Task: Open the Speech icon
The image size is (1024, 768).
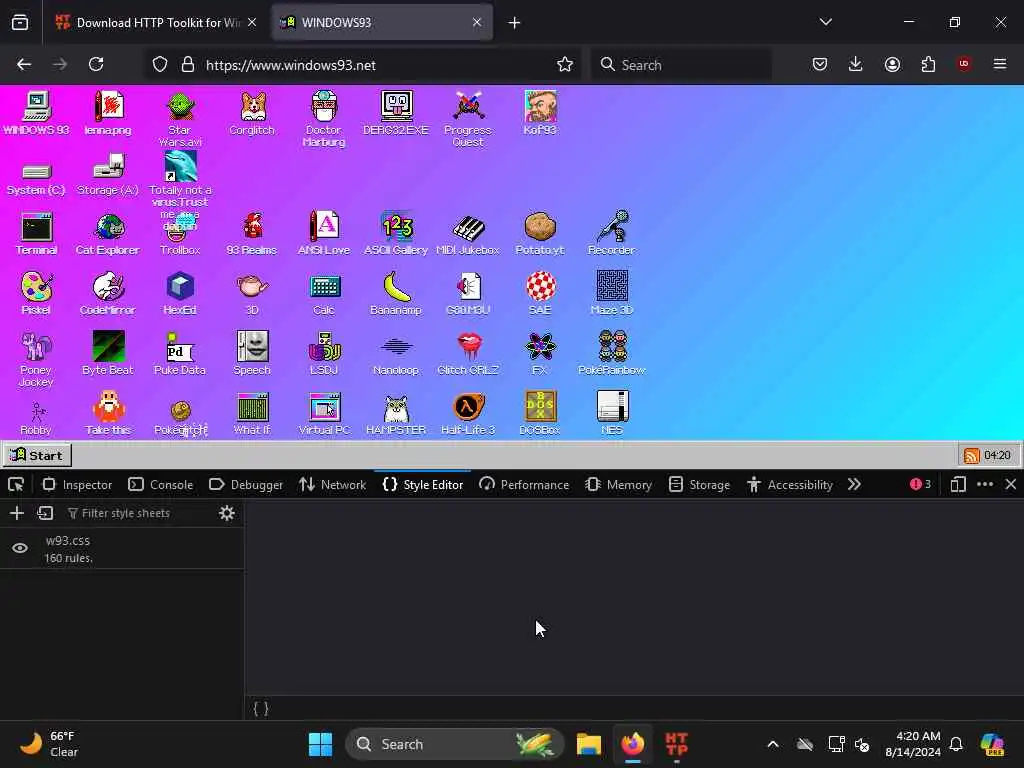Action: click(x=252, y=353)
